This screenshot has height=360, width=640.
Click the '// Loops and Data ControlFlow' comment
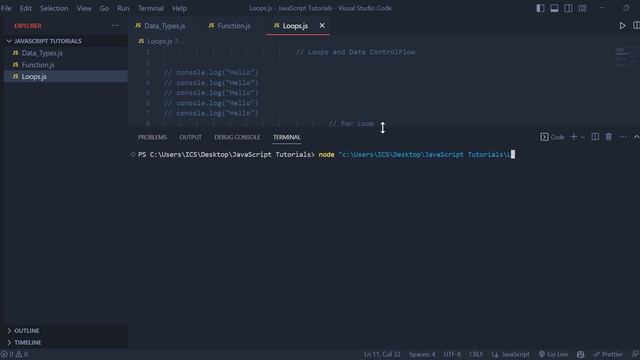coord(356,52)
